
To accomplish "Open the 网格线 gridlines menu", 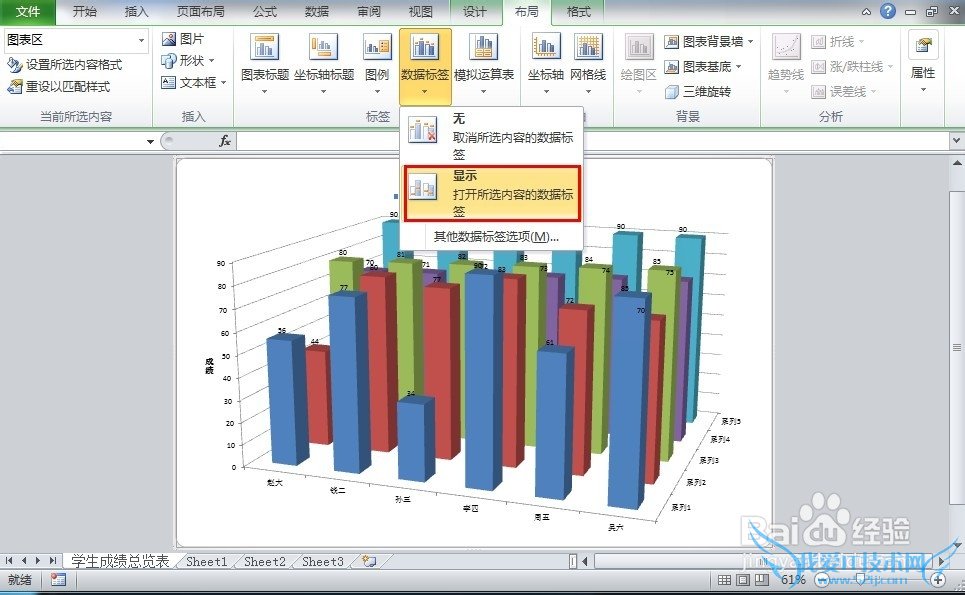I will pyautogui.click(x=588, y=64).
